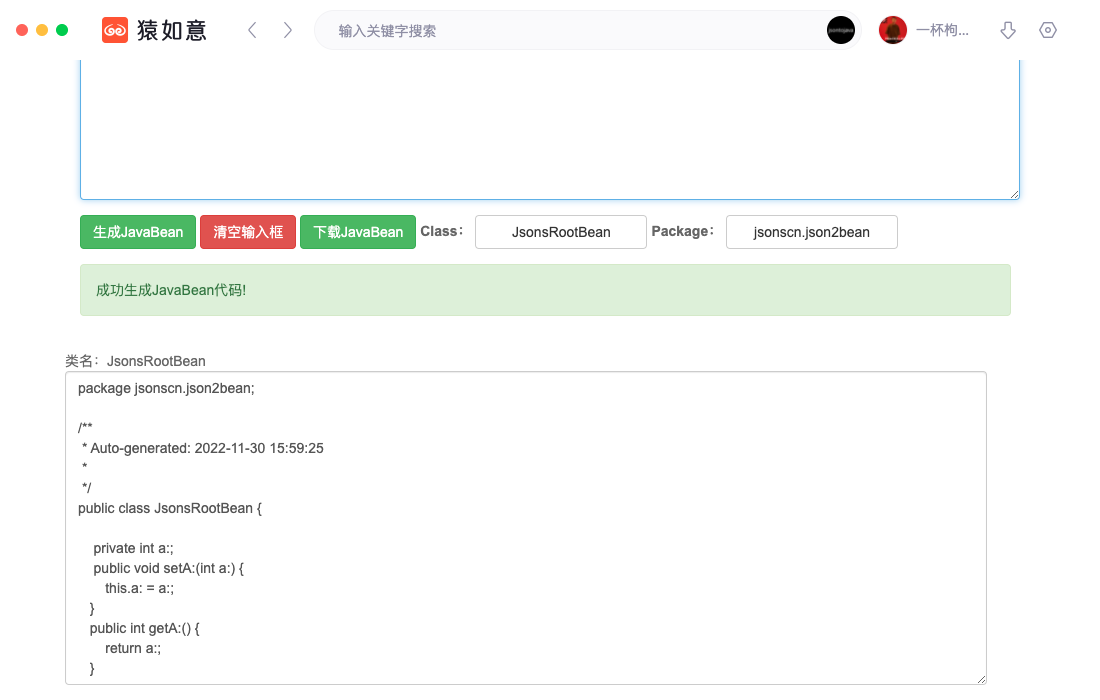Click the yellow macOS minimize button

(42, 30)
